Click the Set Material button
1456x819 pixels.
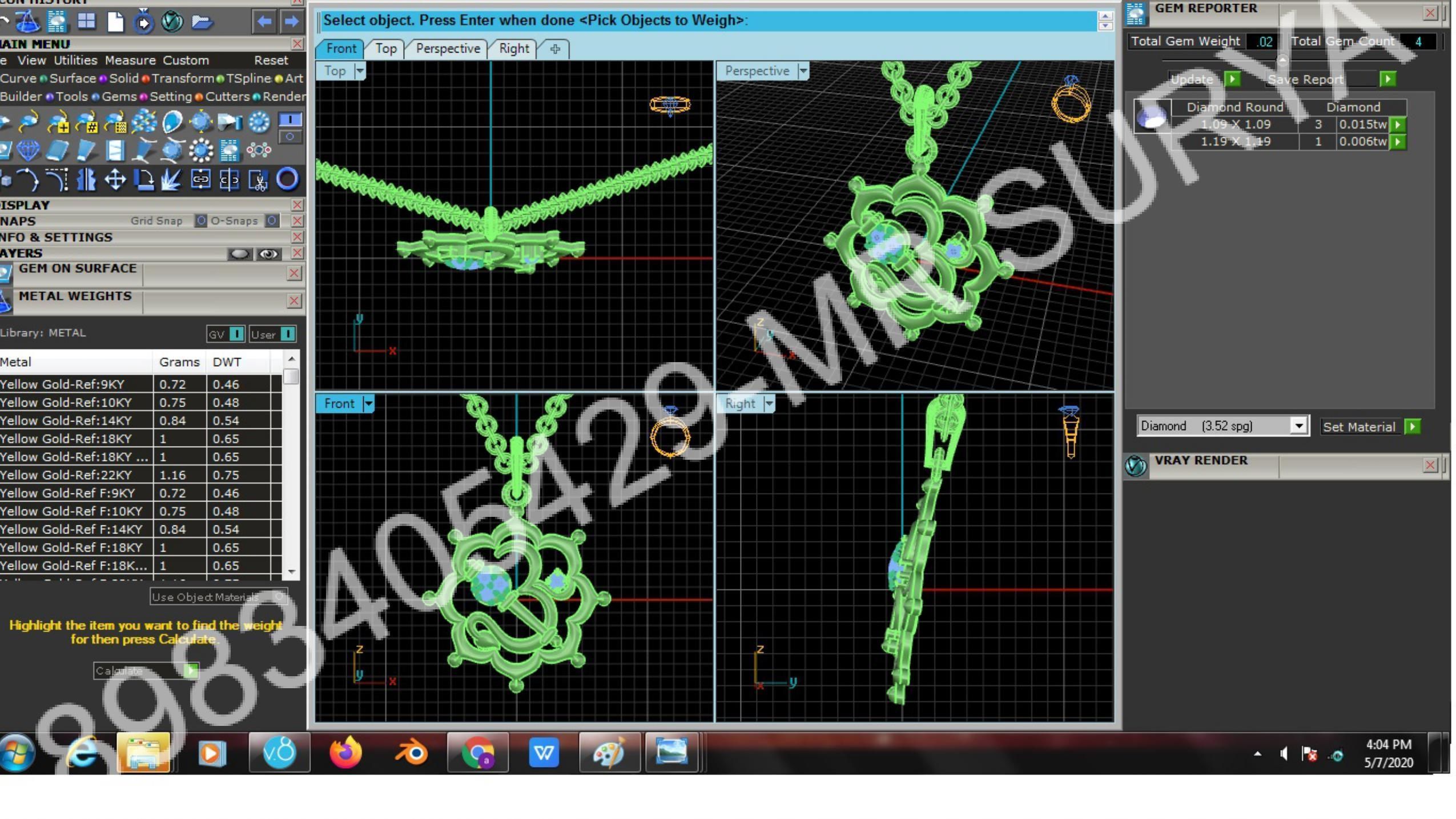1371,427
